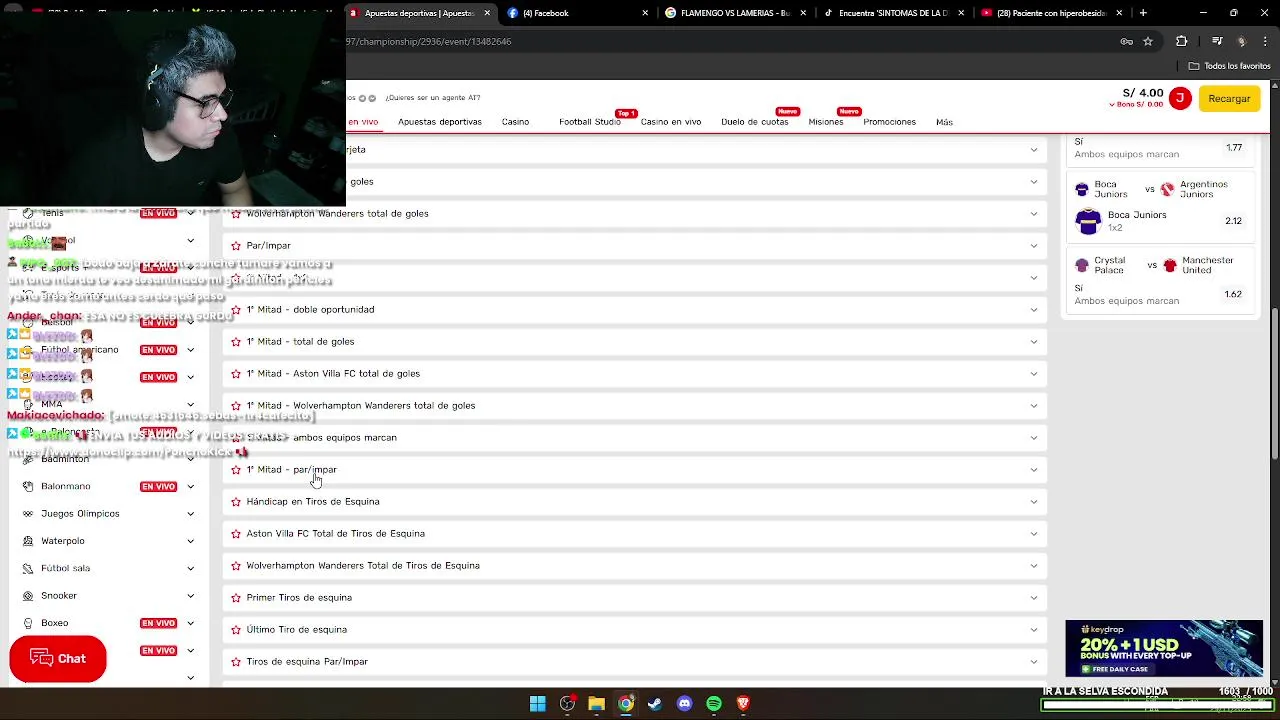Open the Football Studio nav item
The height and width of the screenshot is (720, 1280).
pyautogui.click(x=590, y=122)
